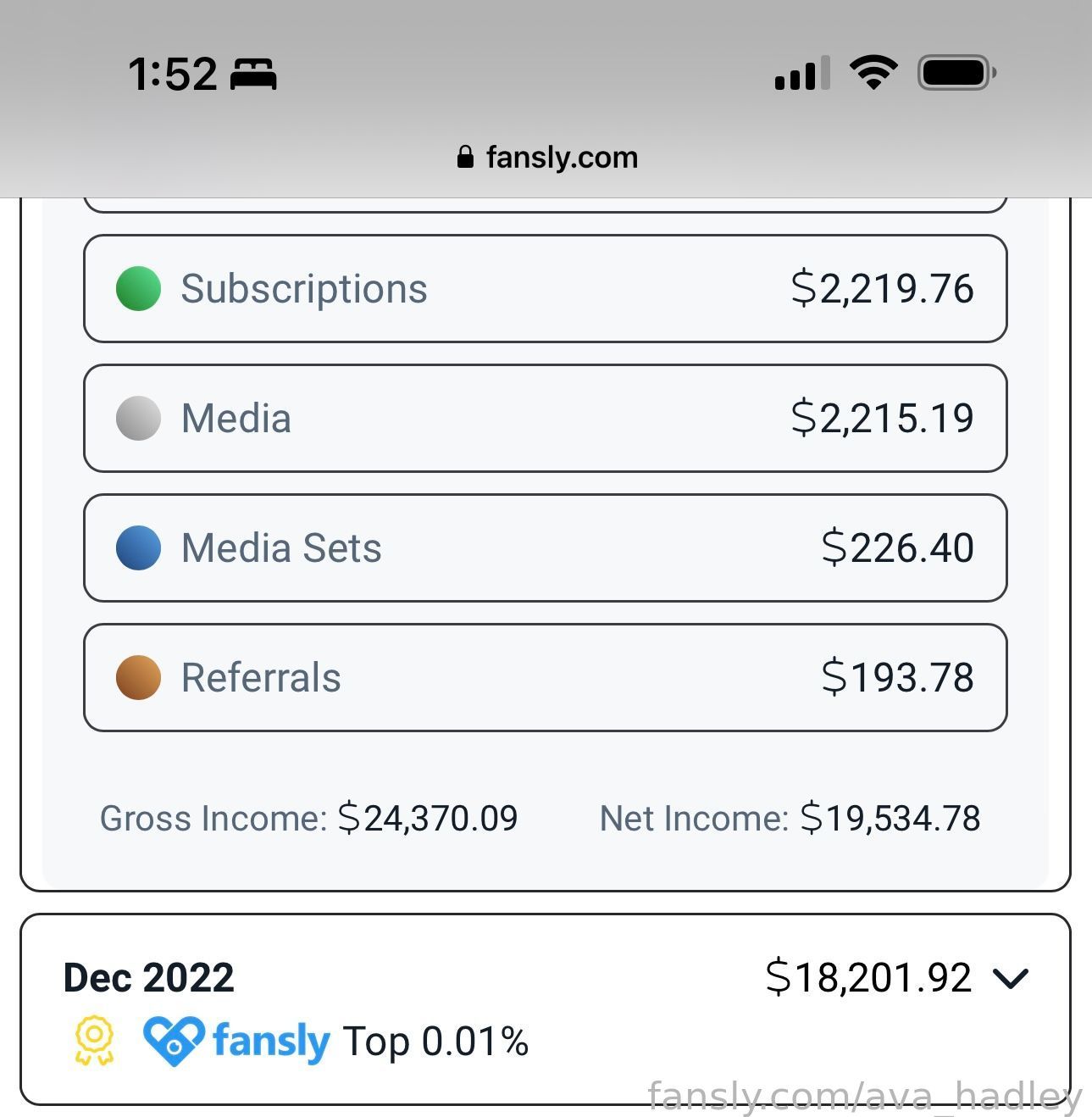Image resolution: width=1092 pixels, height=1117 pixels.
Task: Tap the orange Referrals color dot
Action: [x=138, y=677]
